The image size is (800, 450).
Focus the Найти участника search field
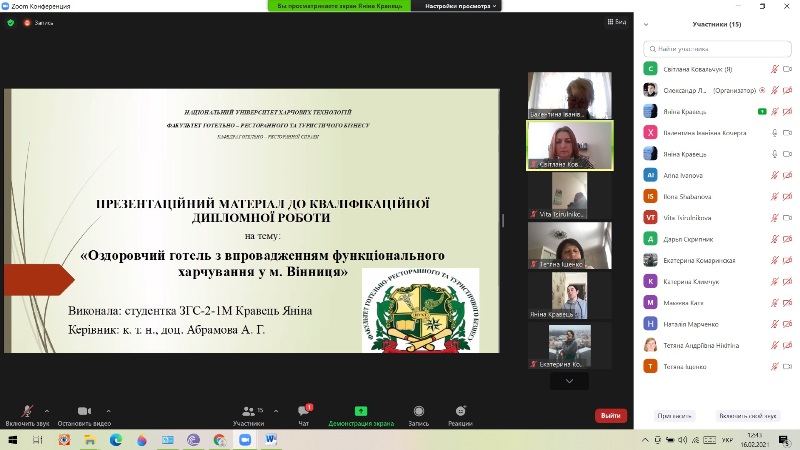(x=717, y=49)
